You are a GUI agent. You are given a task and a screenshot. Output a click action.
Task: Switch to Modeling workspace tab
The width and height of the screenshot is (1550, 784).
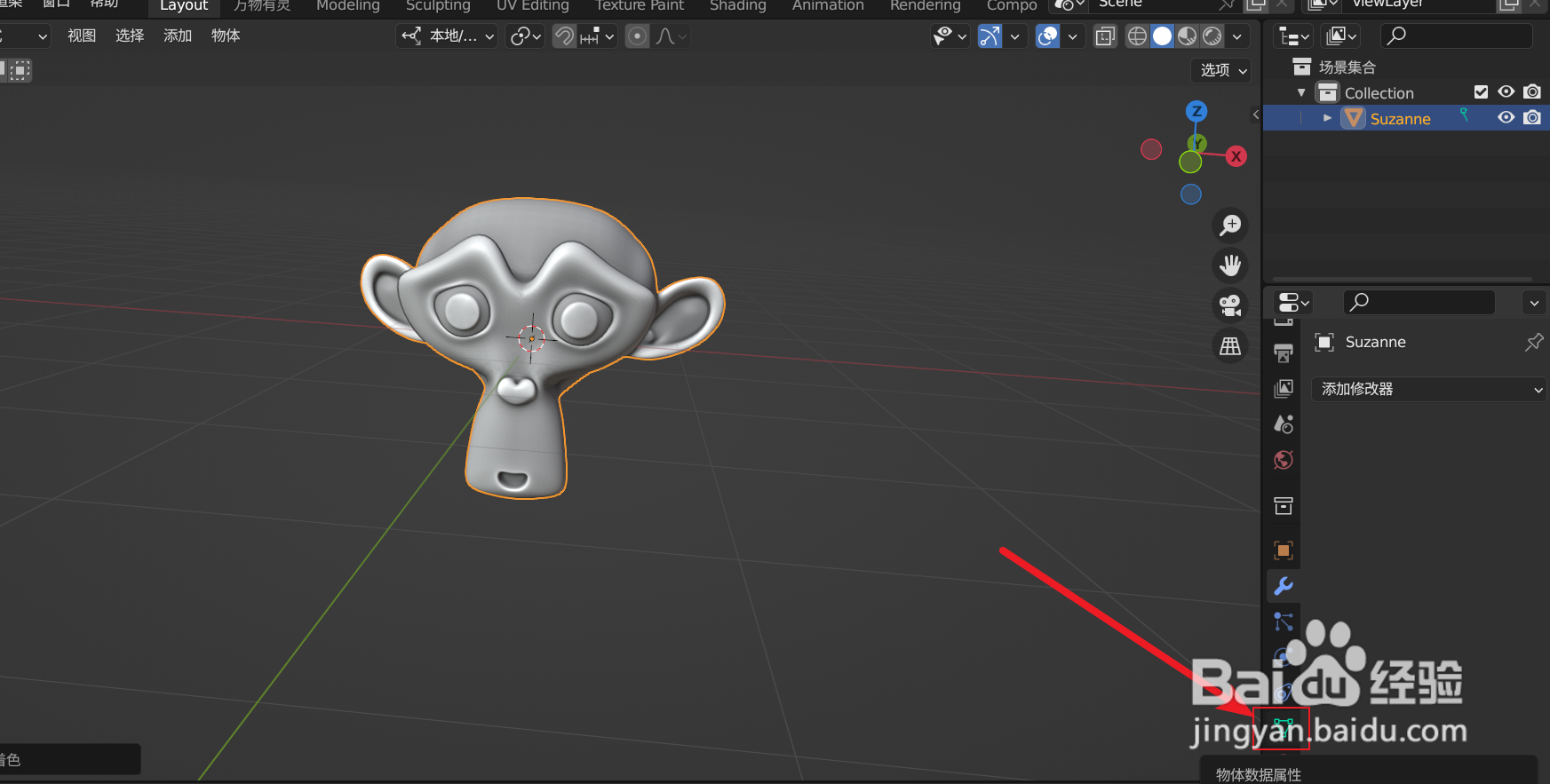tap(348, 6)
